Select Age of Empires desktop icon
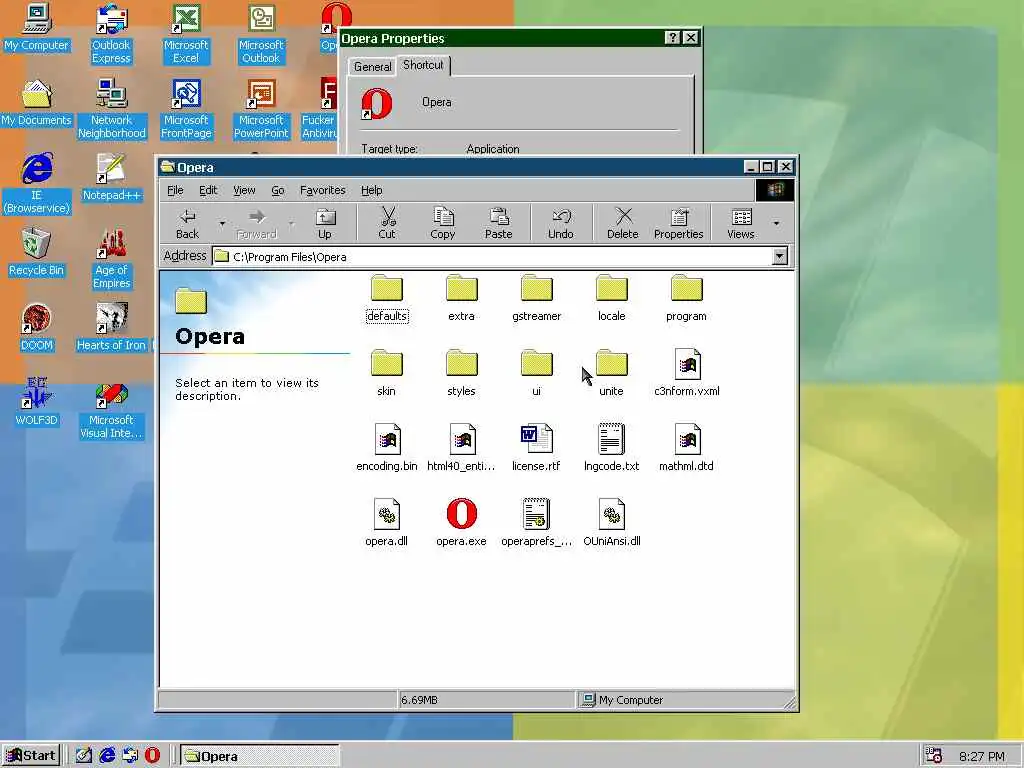This screenshot has width=1024, height=768. coord(112,259)
